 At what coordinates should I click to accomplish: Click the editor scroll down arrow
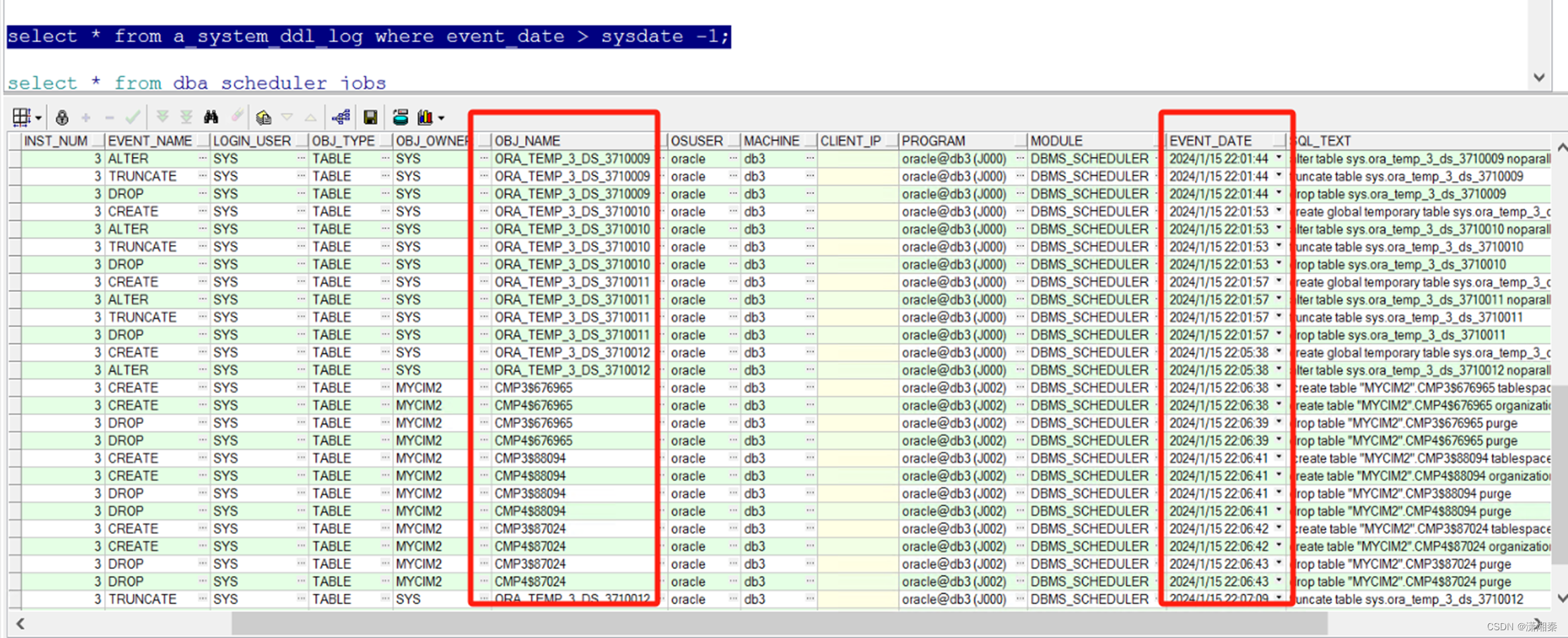tap(1539, 77)
